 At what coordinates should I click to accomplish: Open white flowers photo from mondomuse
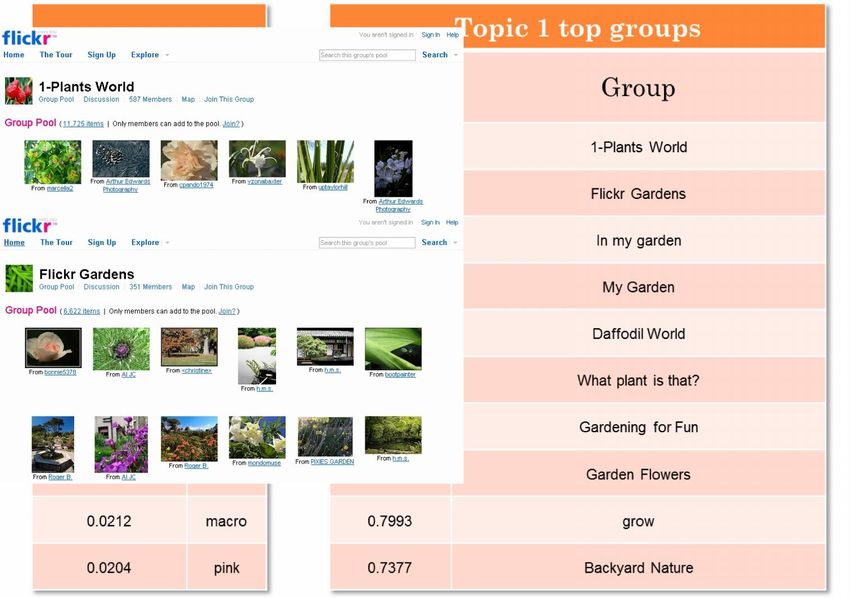click(x=257, y=438)
